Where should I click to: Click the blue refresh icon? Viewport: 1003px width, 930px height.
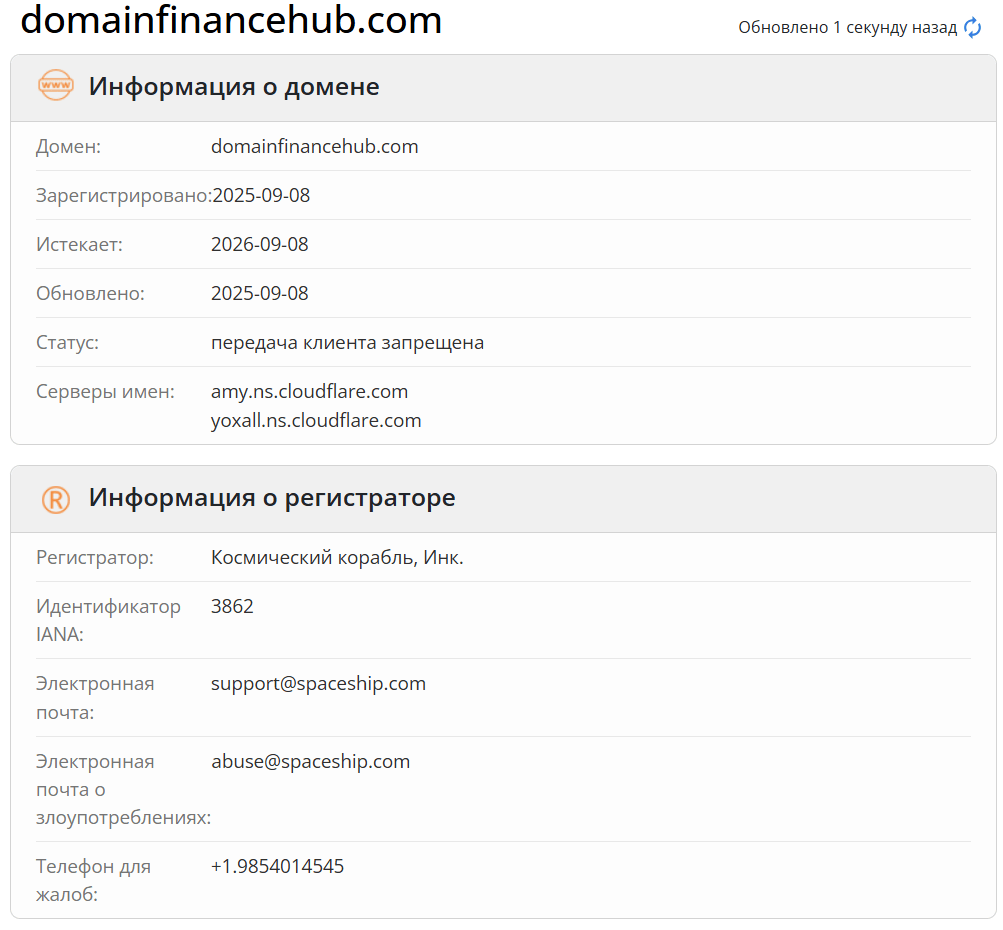pyautogui.click(x=973, y=28)
